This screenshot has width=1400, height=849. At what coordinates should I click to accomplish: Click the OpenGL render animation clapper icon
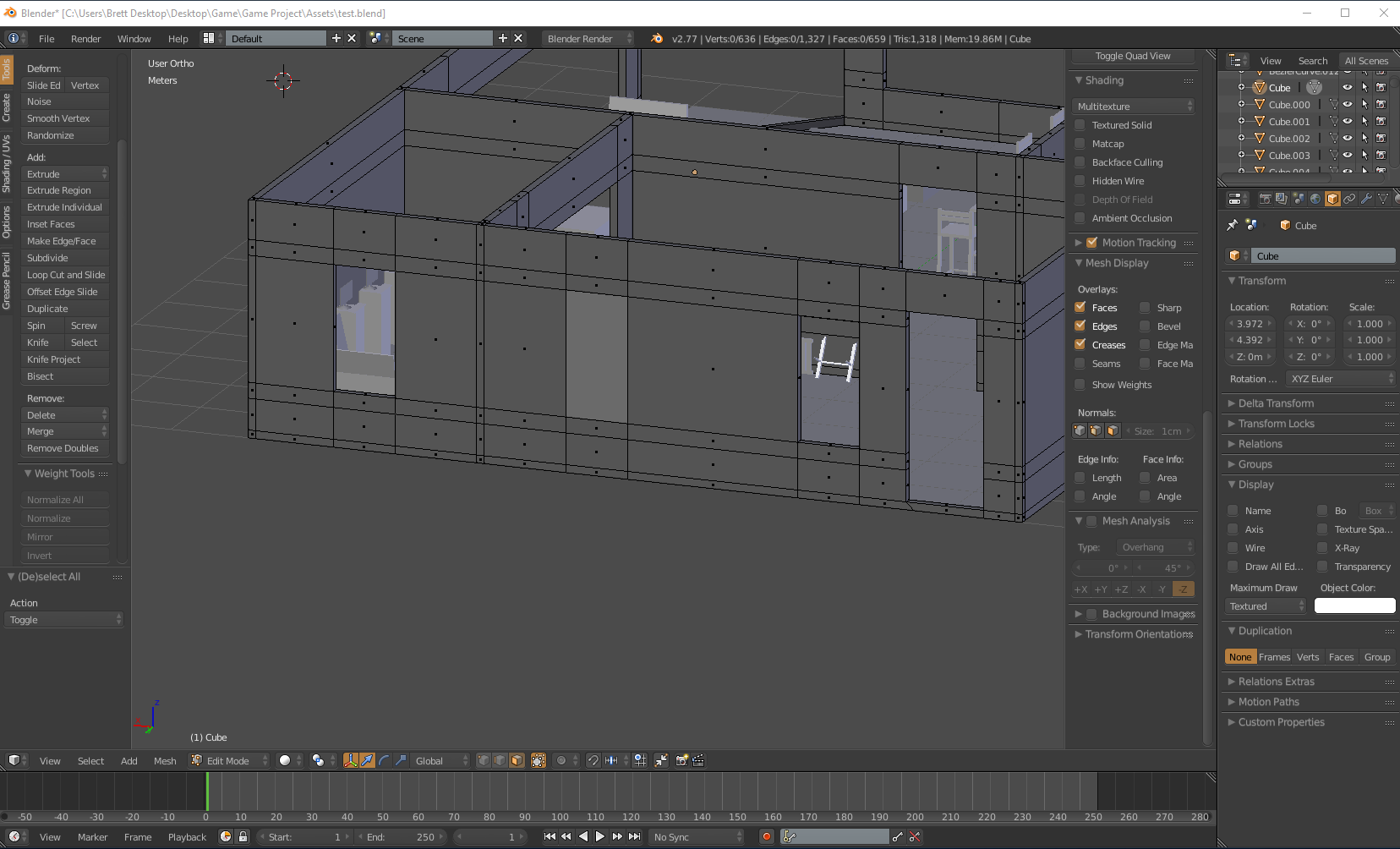coord(698,760)
